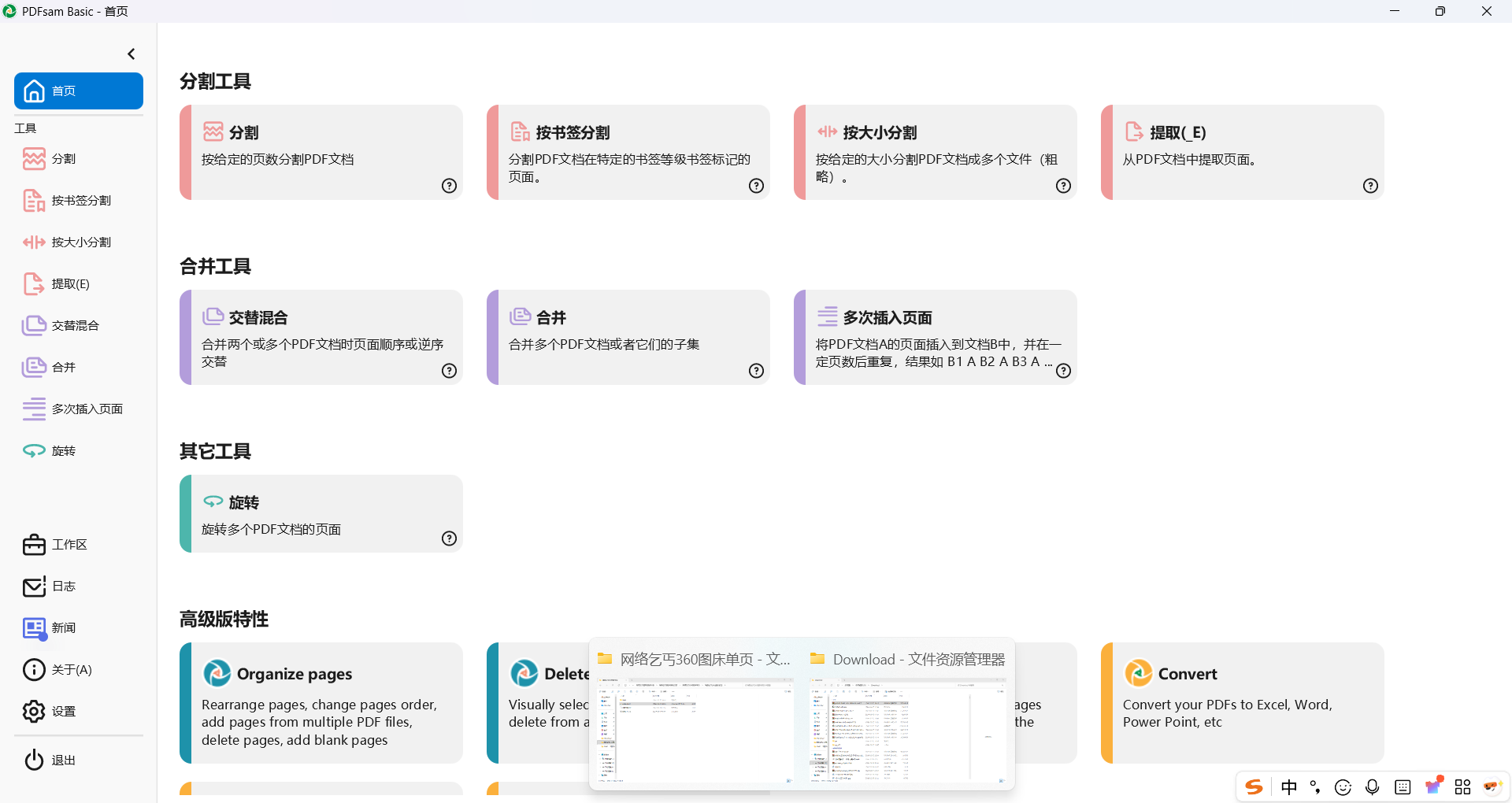Open 设置 settings from the sidebar

pyautogui.click(x=63, y=712)
